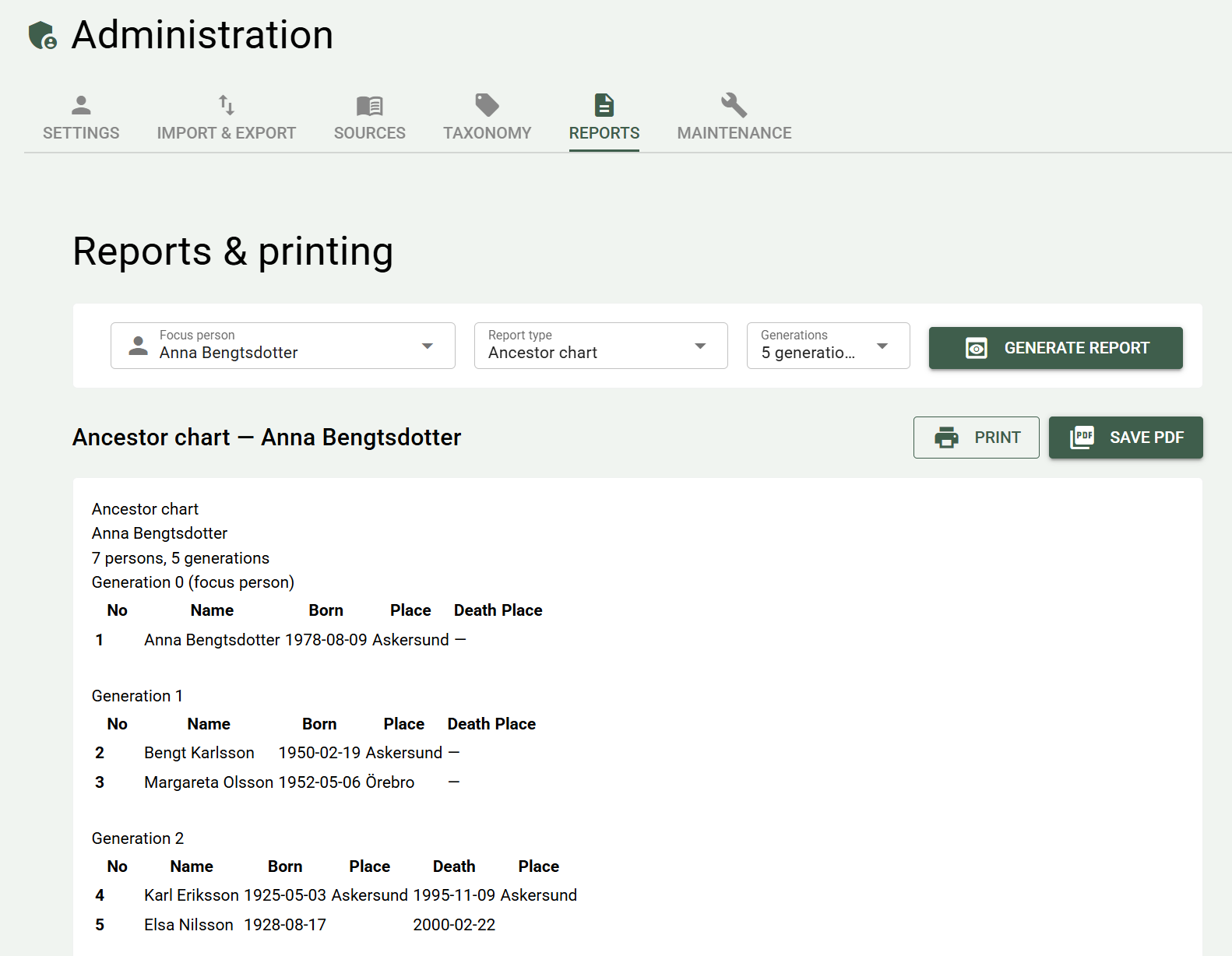Click the Karl Eriksson row
Viewport: 1232px width, 956px height.
tap(336, 895)
